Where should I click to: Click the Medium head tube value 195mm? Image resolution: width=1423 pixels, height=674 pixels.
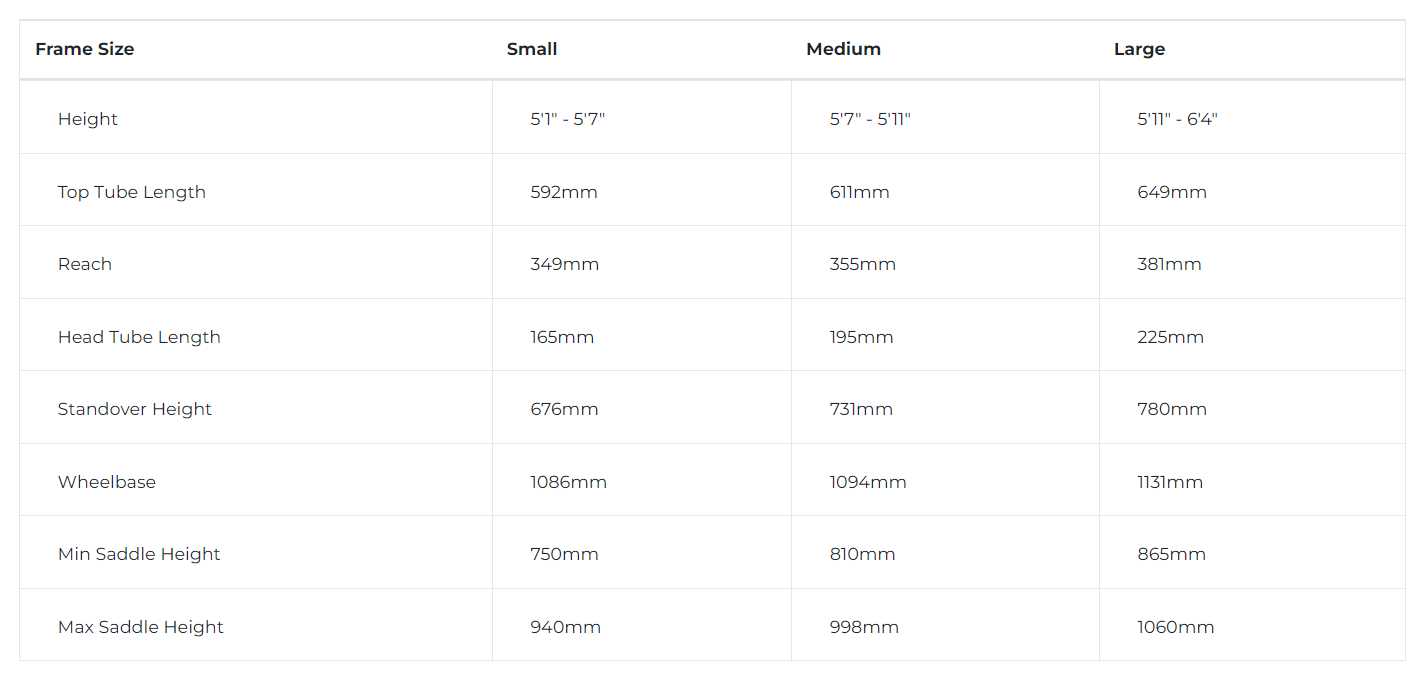[861, 337]
